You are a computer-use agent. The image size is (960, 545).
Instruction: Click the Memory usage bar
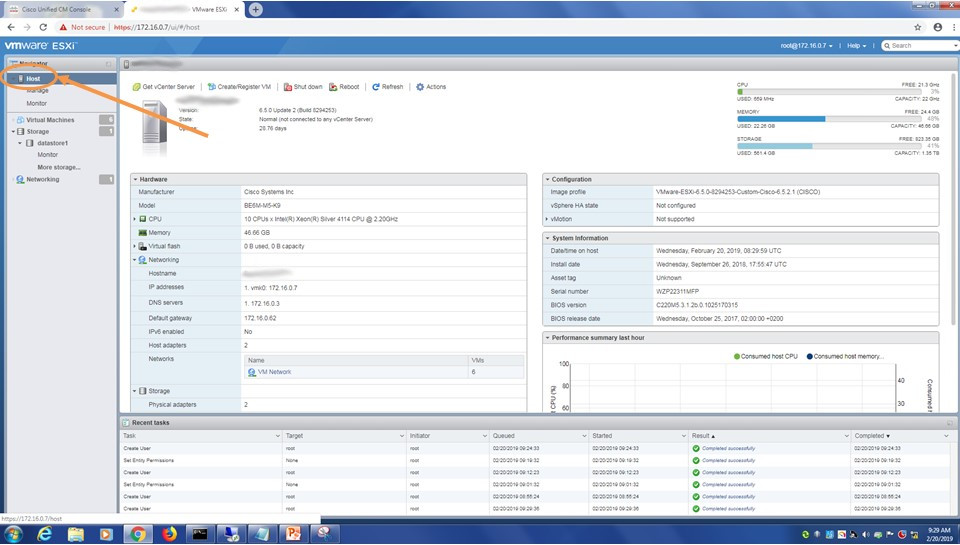click(x=831, y=118)
